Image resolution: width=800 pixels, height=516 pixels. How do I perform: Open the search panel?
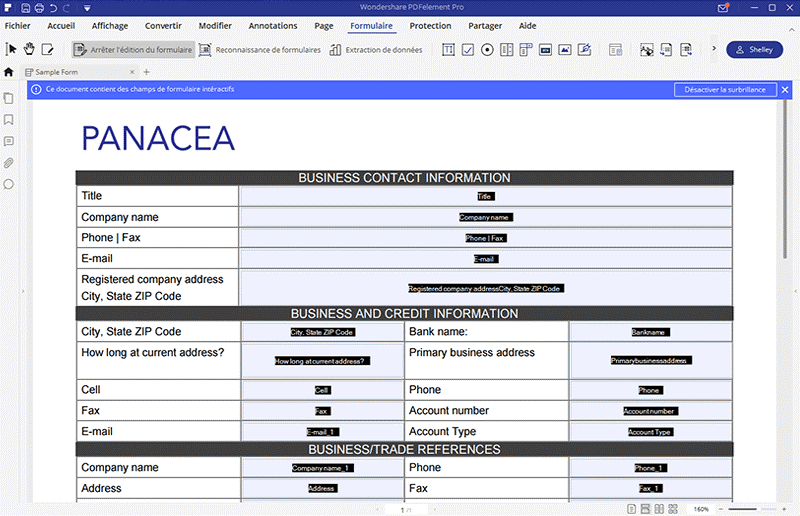[x=8, y=184]
